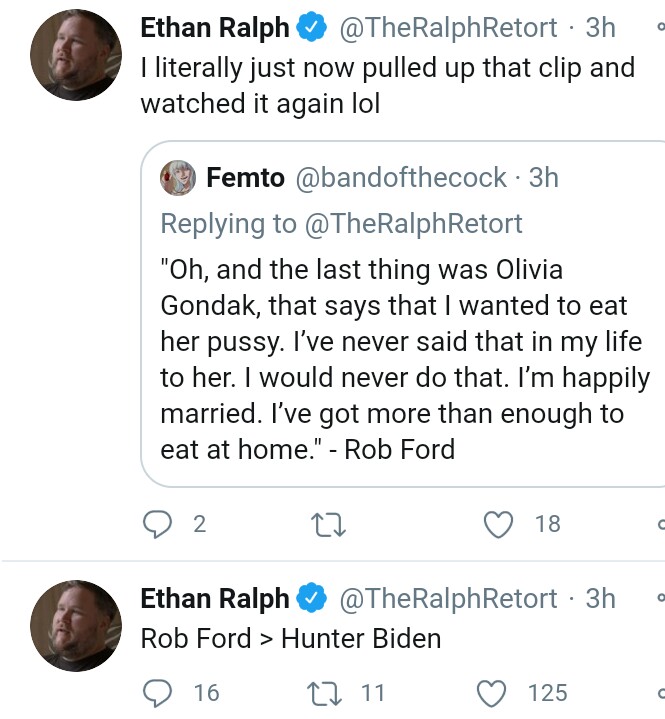Open share icon on second tweet
Viewport: 665px width, 719px height.
[x=661, y=693]
